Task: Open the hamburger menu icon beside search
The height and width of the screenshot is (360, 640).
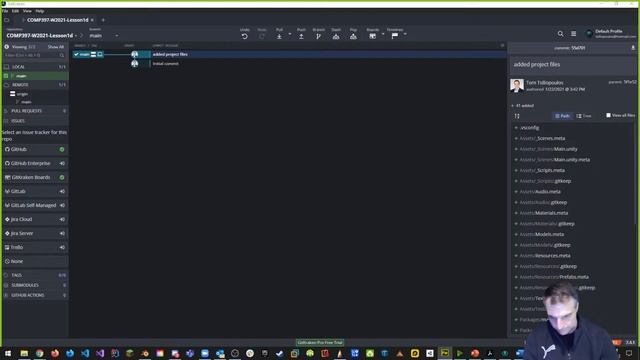Action: (x=573, y=34)
